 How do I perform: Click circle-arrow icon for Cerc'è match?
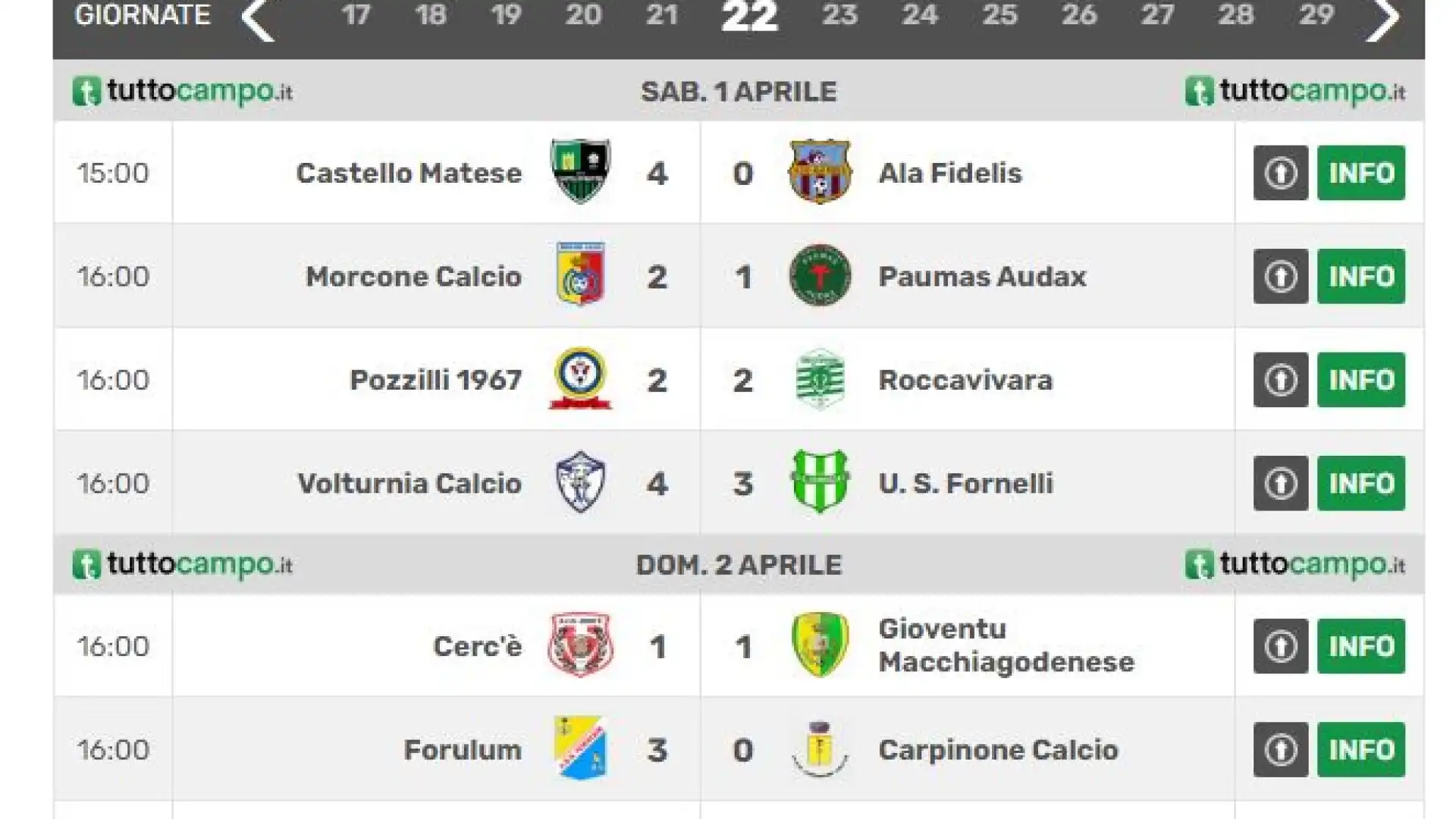1281,646
